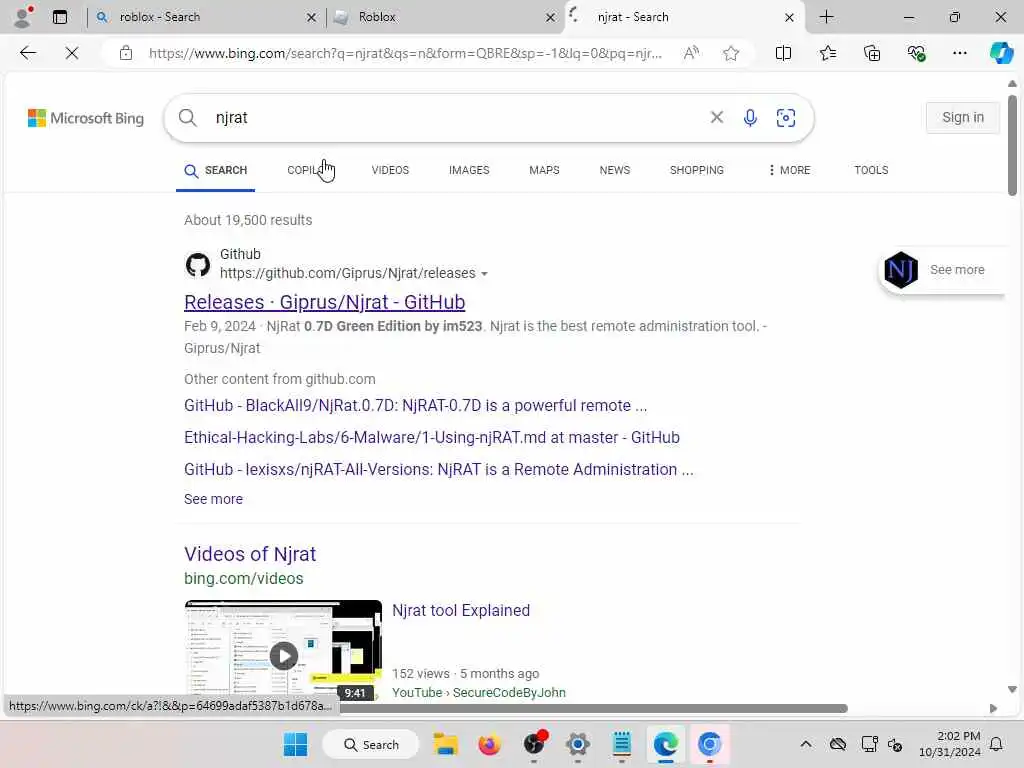This screenshot has height=768, width=1024.
Task: Open Ethical-Hacking-Labs njRAT.md link
Action: tap(432, 438)
